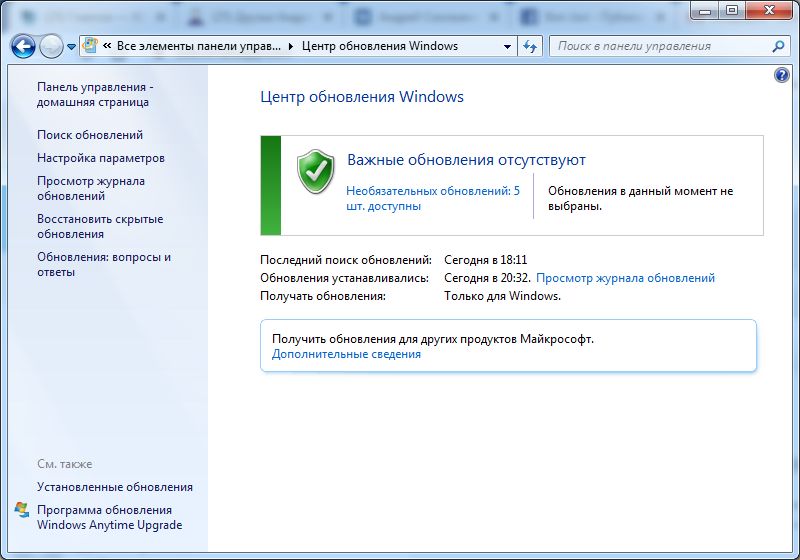Click the Control Panel icon in address bar
The image size is (800, 560).
click(91, 46)
